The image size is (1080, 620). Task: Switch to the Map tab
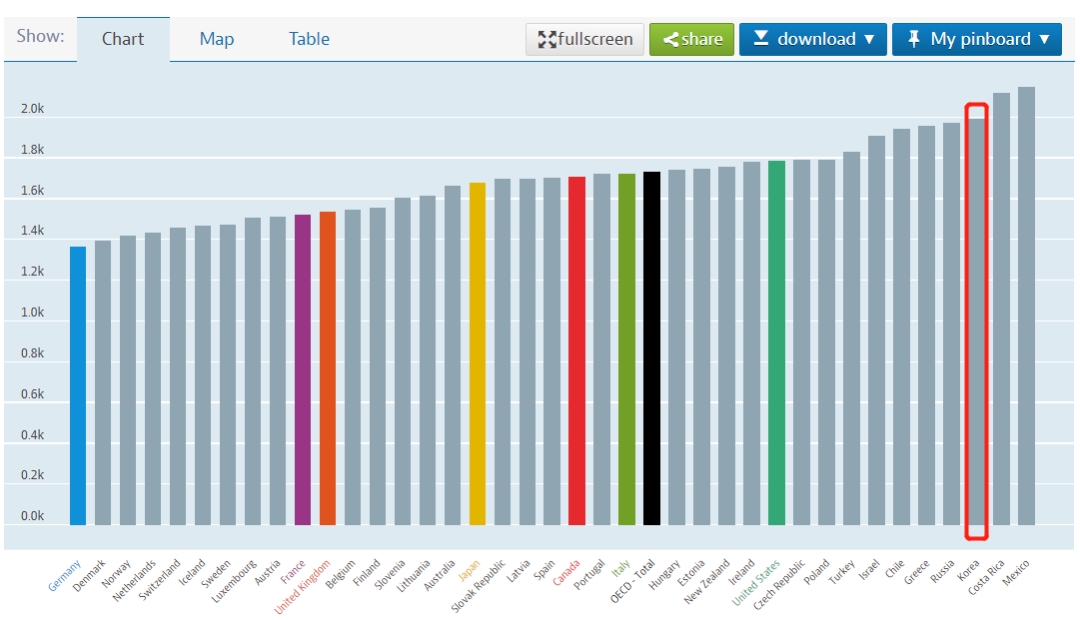(x=216, y=39)
